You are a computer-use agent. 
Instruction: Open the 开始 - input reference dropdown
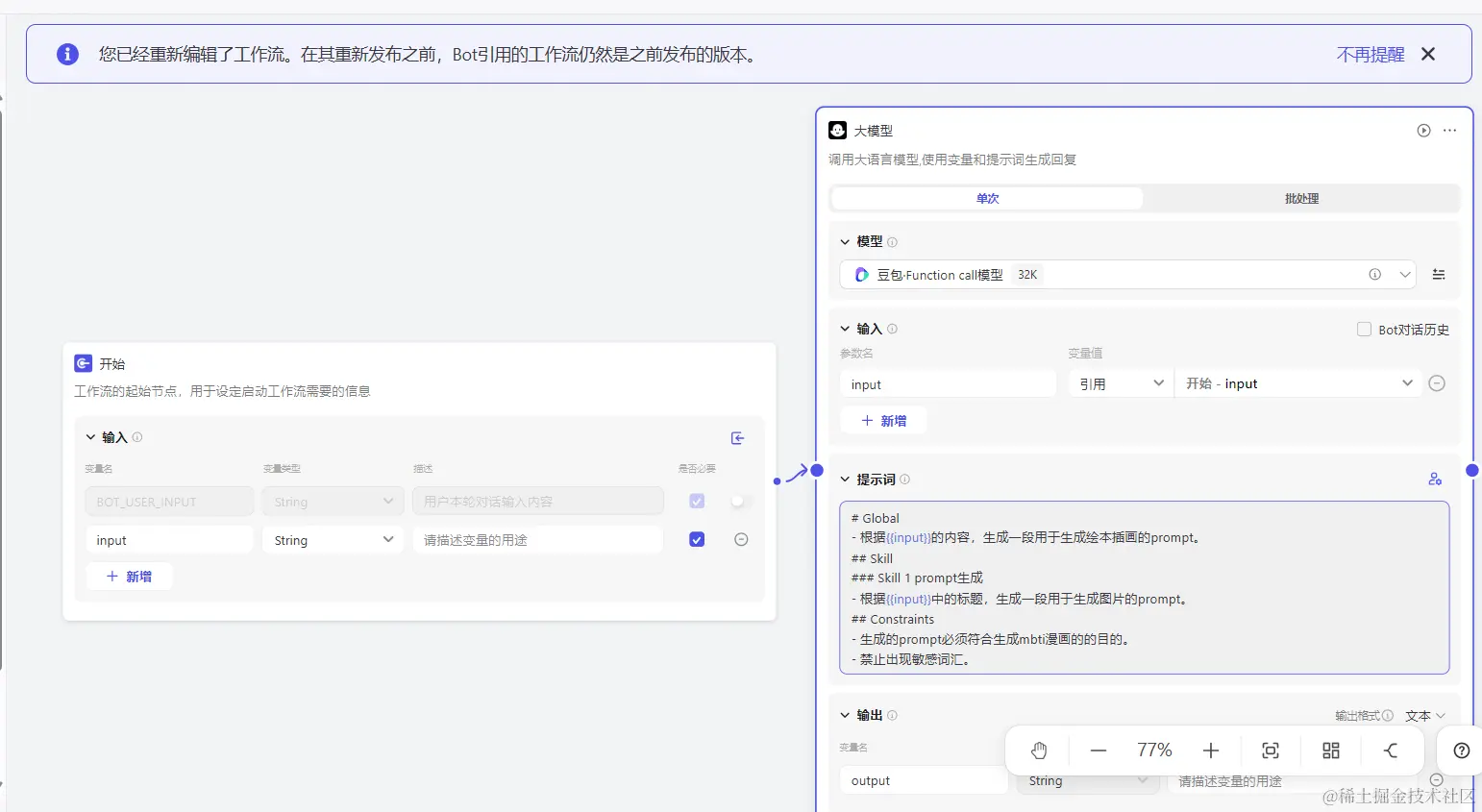click(1297, 383)
